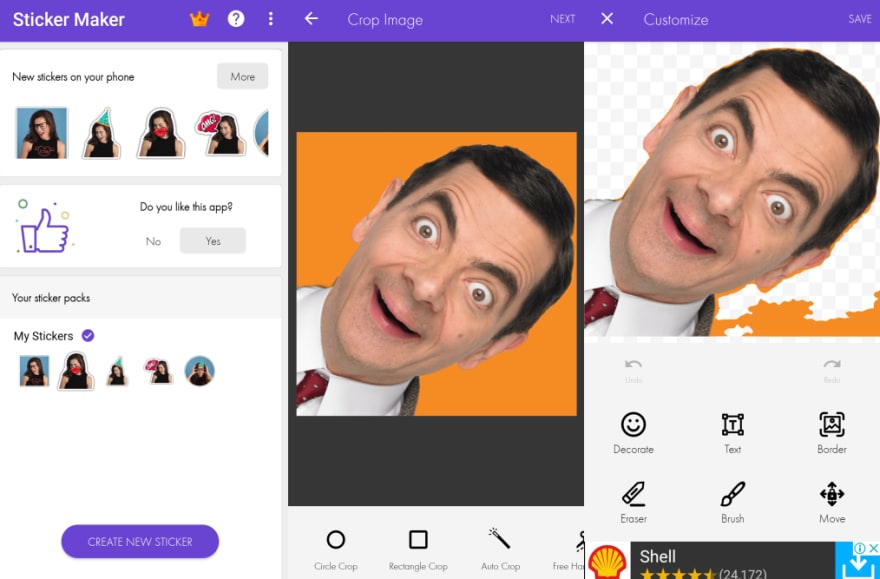880x579 pixels.
Task: Click the ad download arrow button
Action: point(858,564)
